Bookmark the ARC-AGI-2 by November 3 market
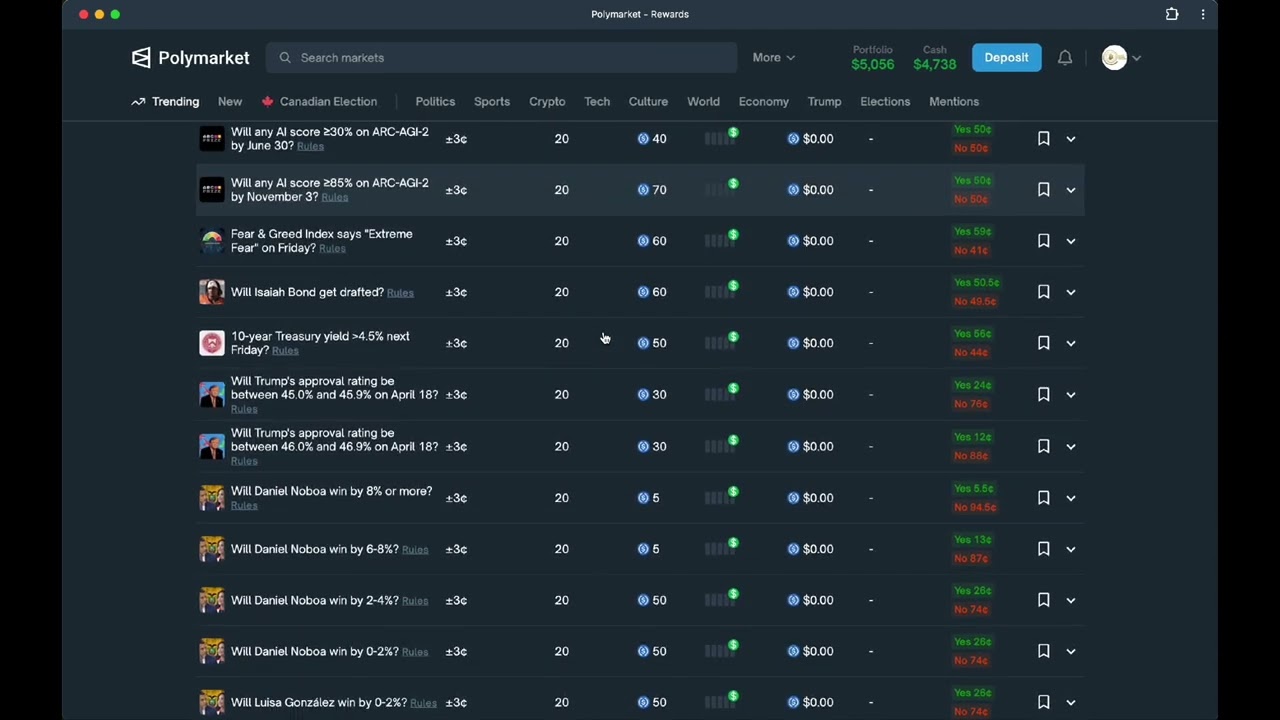Screen dimensions: 1280x720 coord(1043,190)
